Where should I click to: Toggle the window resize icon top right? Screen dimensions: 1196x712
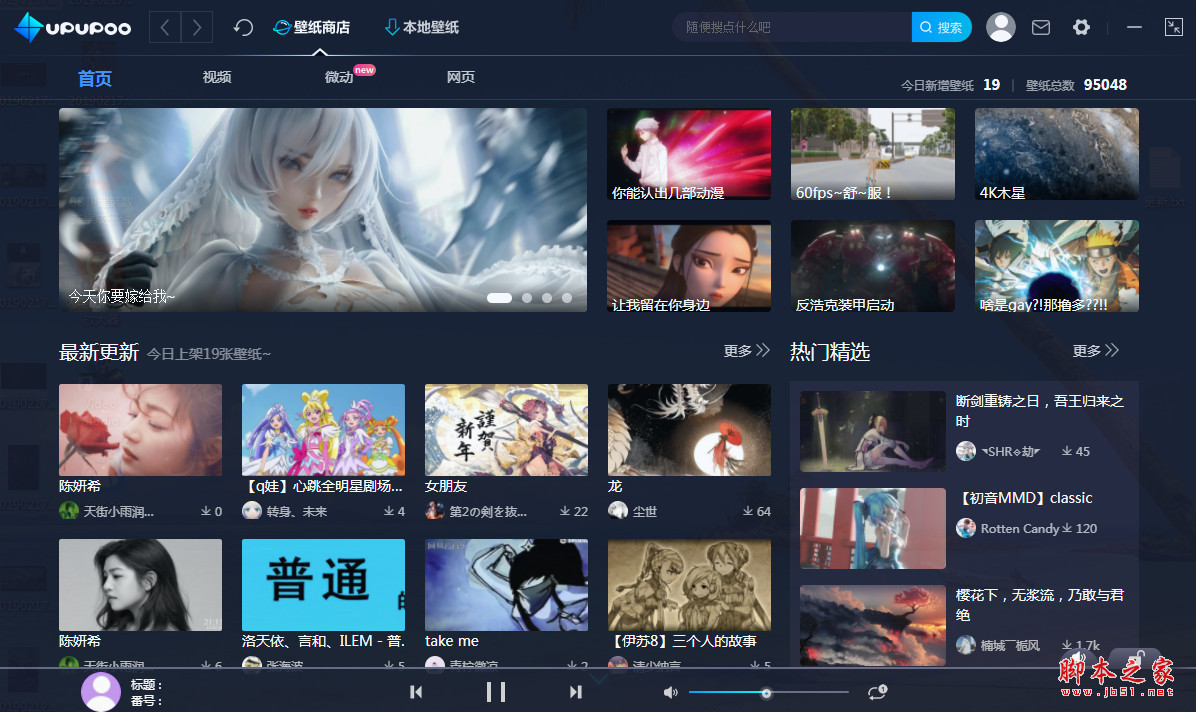pyautogui.click(x=1173, y=27)
